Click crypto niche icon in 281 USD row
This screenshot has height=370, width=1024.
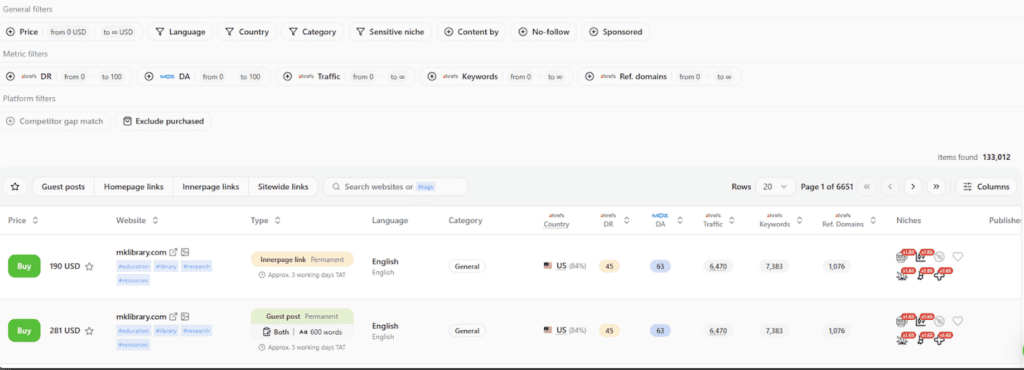pos(921,339)
